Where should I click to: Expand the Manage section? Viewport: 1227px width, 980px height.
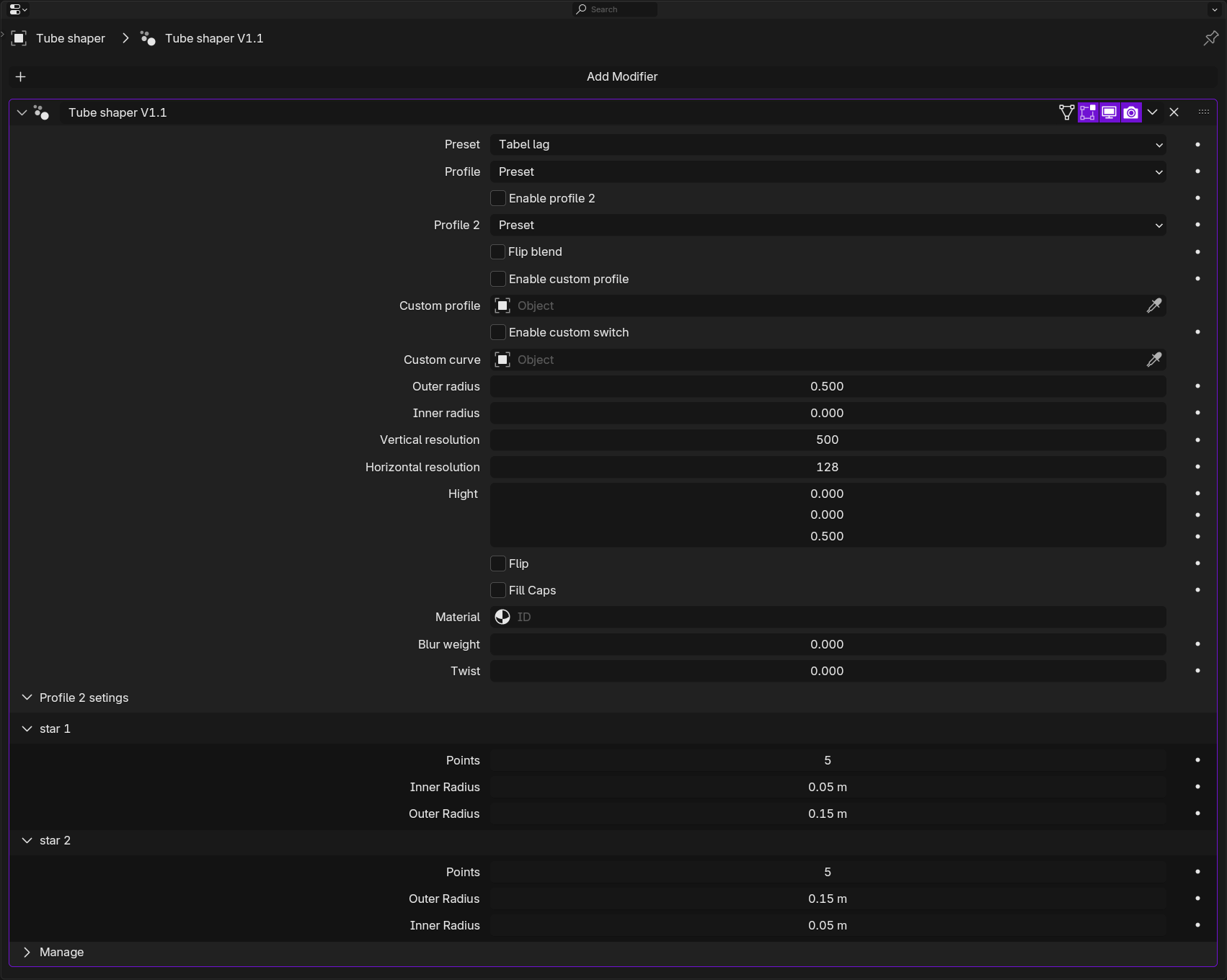coord(27,952)
